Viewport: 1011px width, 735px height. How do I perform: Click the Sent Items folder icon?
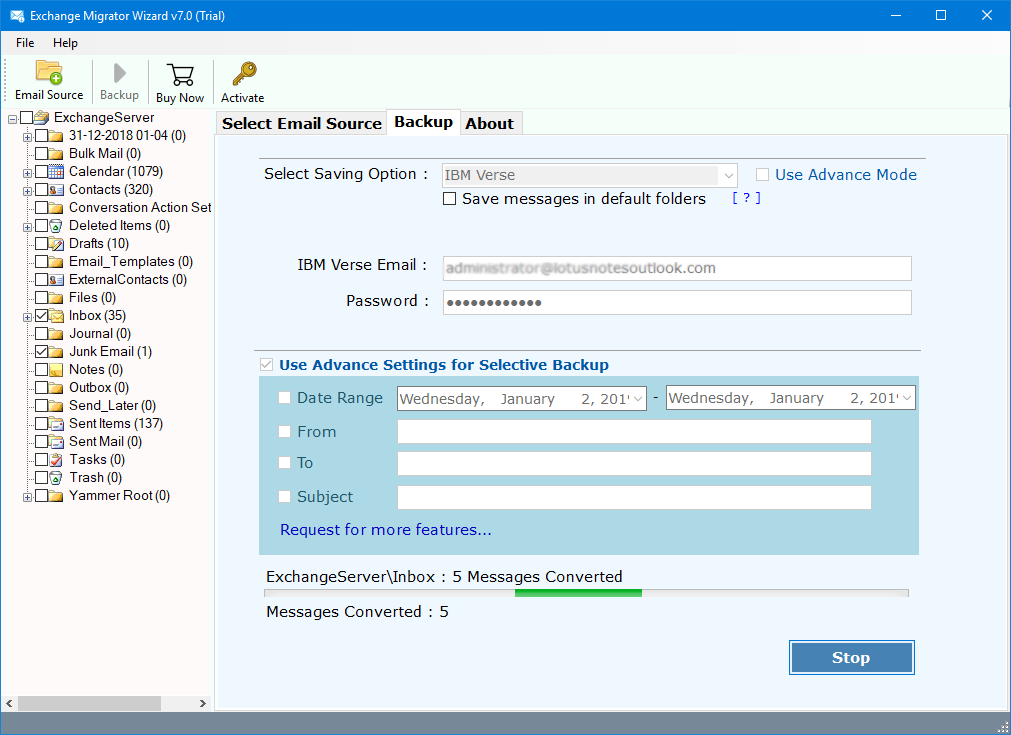point(57,424)
